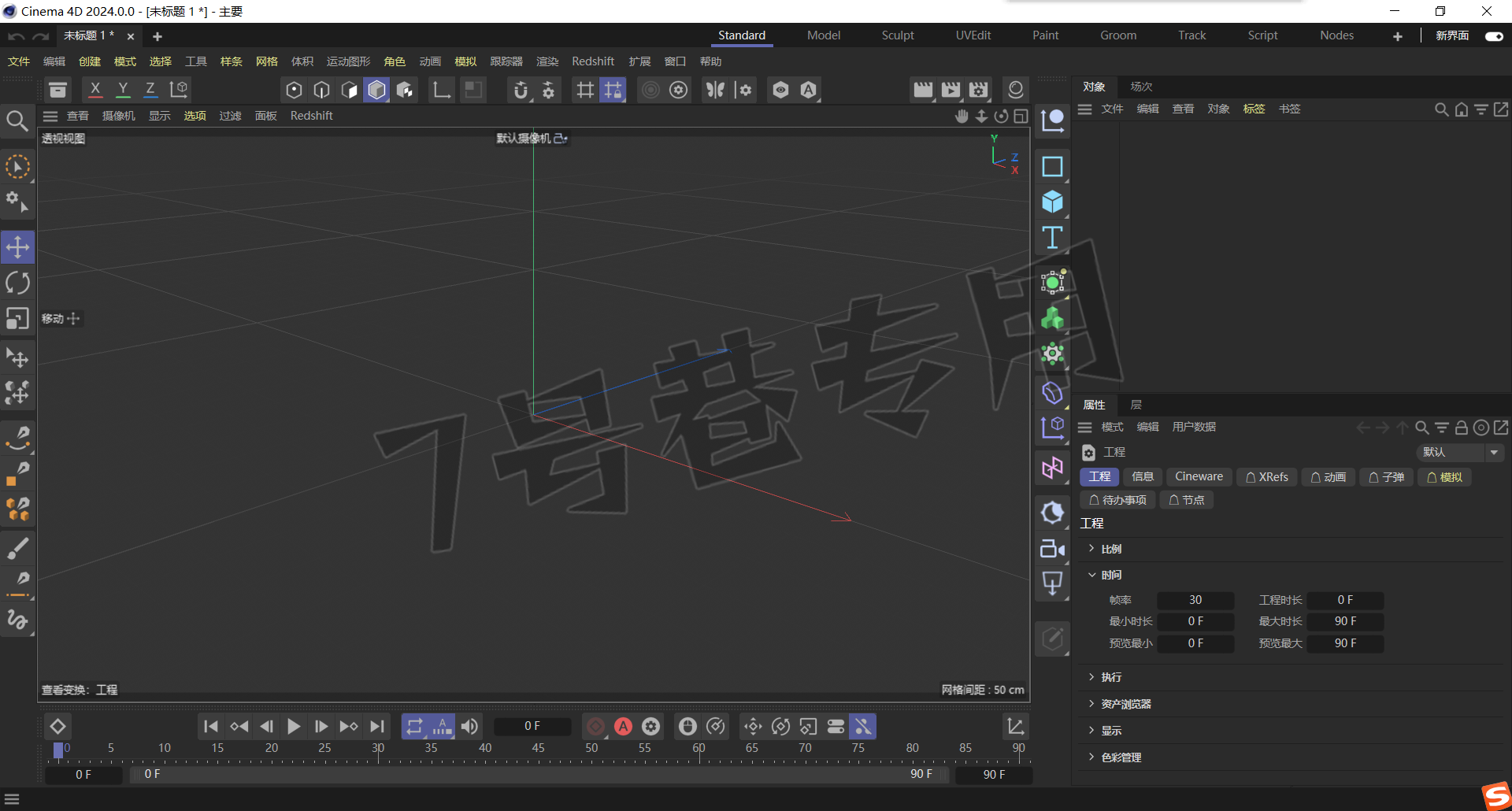Select the Cineware attribute tab
The width and height of the screenshot is (1512, 811).
click(1199, 477)
